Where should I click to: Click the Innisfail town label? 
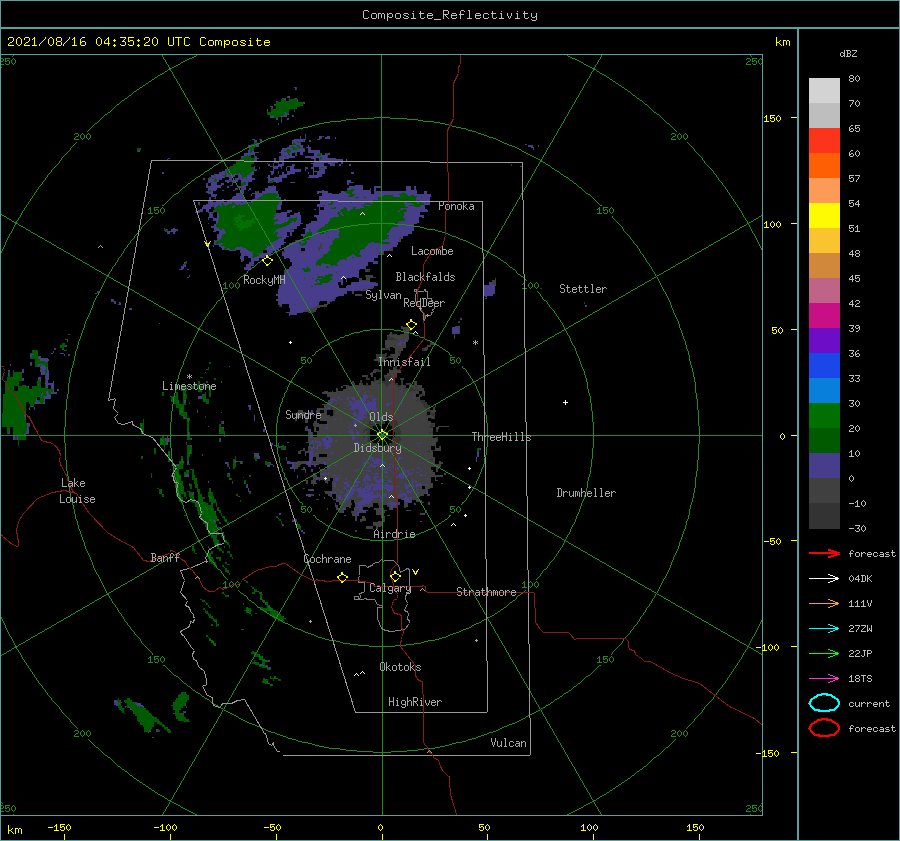point(404,362)
